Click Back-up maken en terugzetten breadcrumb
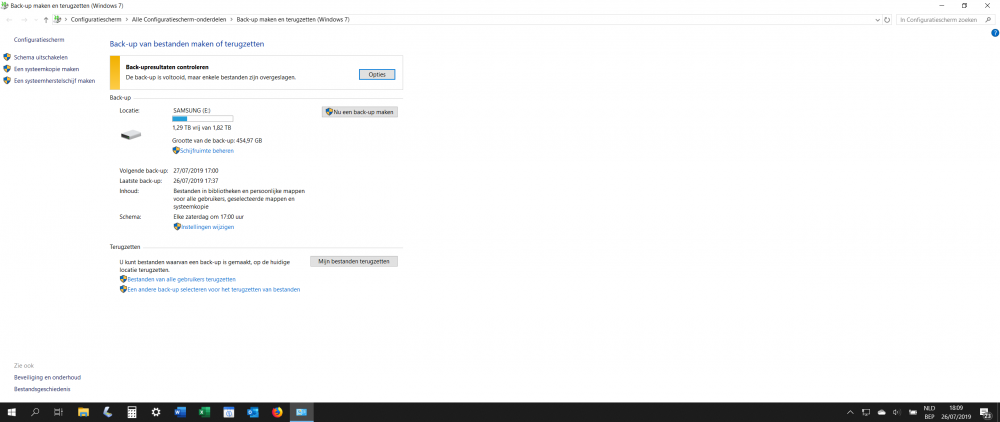This screenshot has width=1000, height=422. tap(293, 20)
